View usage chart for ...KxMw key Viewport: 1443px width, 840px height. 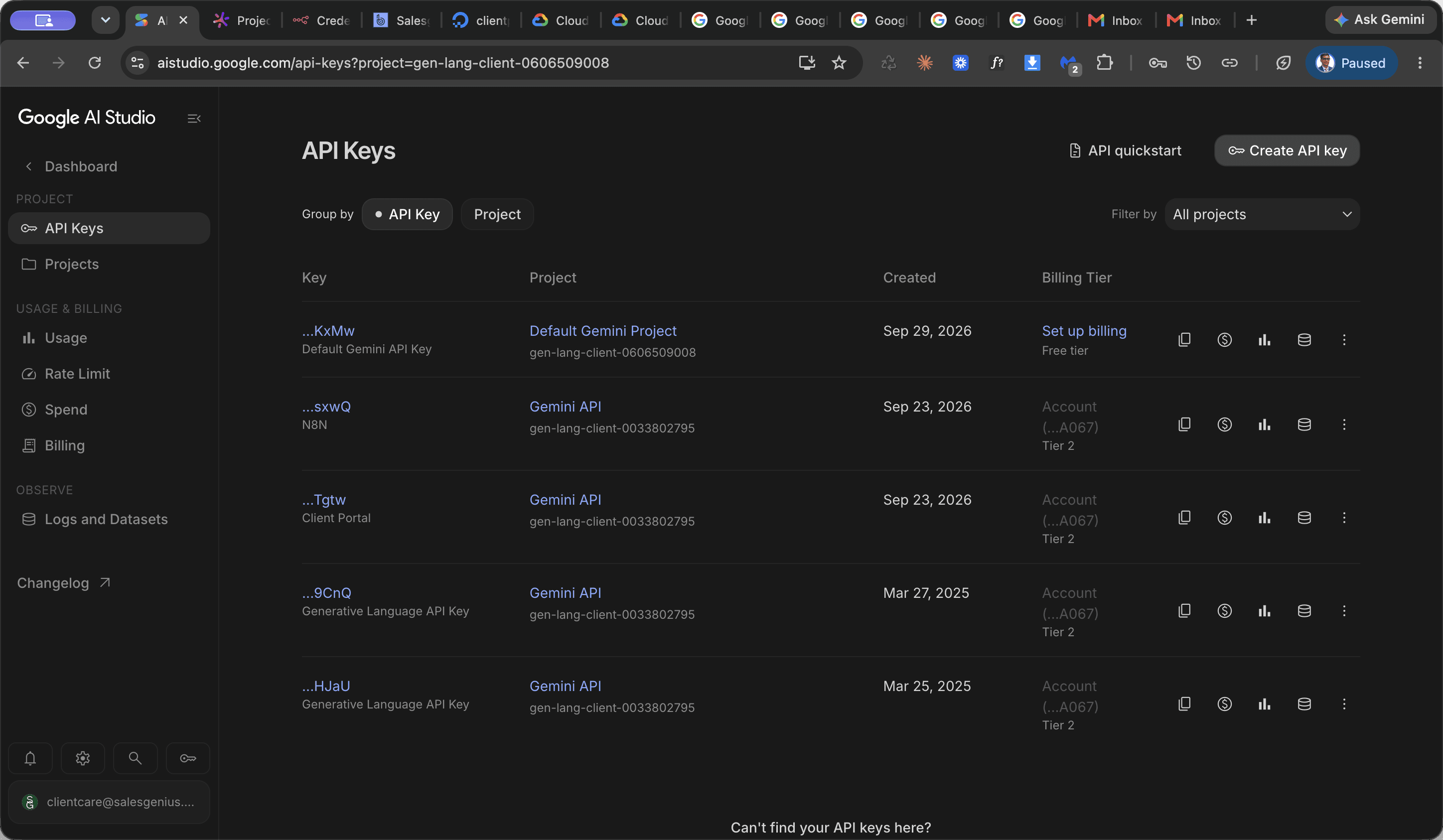coord(1264,340)
